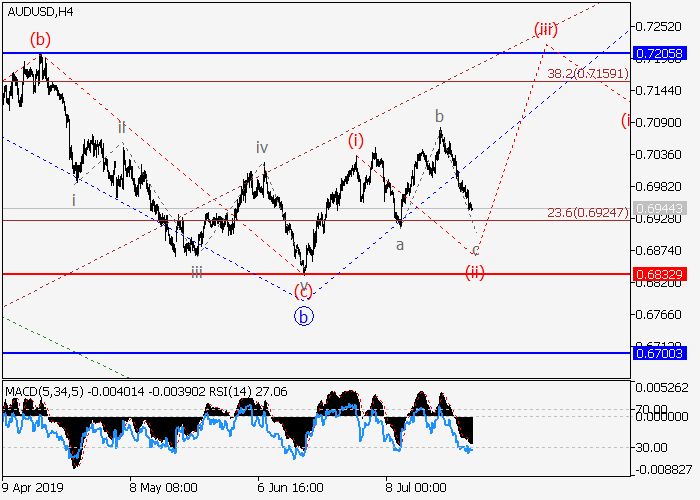Click the AUDUSD,H4 chart title
Screen dimensions: 700x500
point(37,10)
